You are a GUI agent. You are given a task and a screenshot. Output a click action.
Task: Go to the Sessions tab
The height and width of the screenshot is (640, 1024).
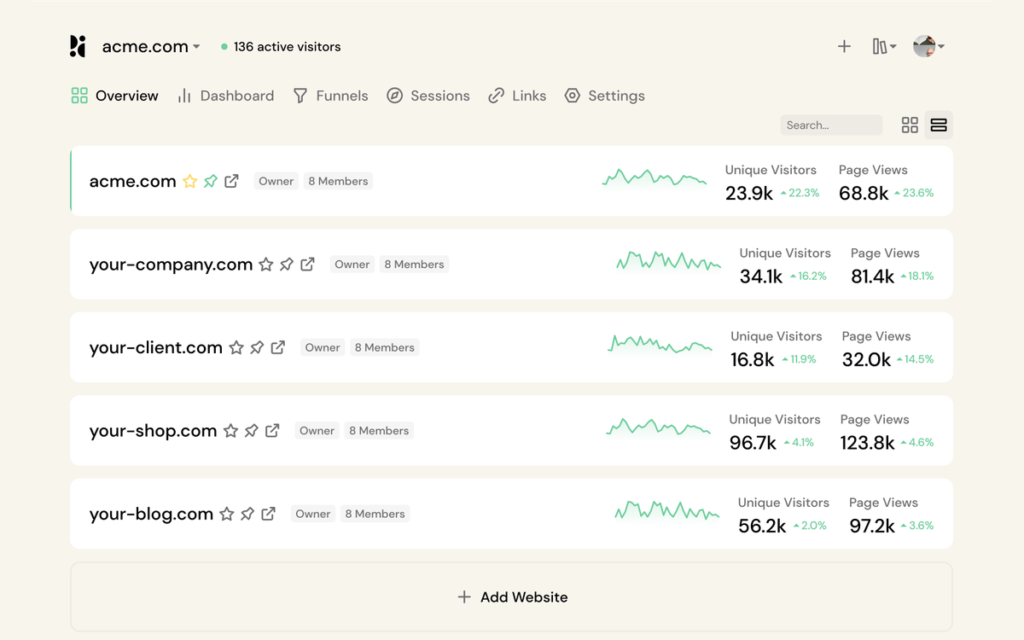[x=428, y=96]
